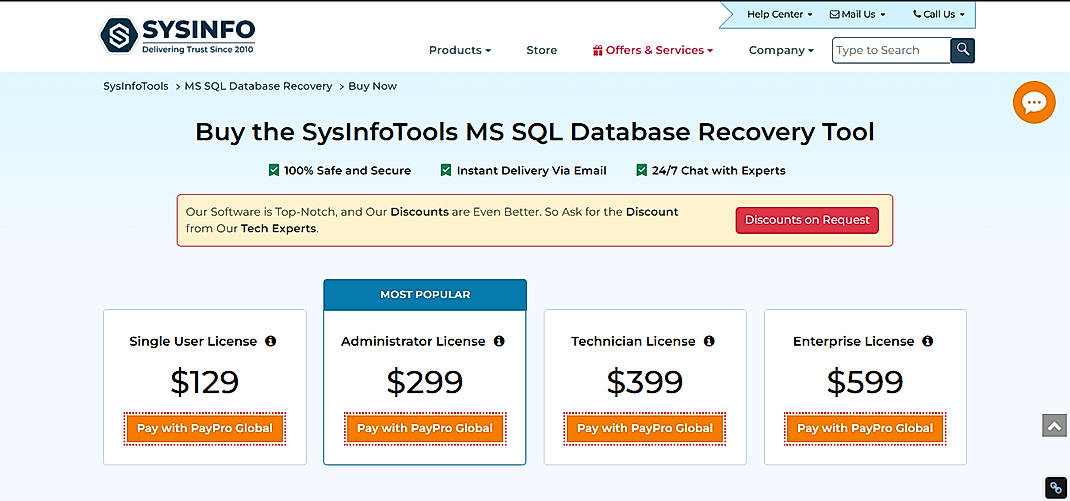Click the $299 price text
Screen dimensions: 1070x501
424,382
